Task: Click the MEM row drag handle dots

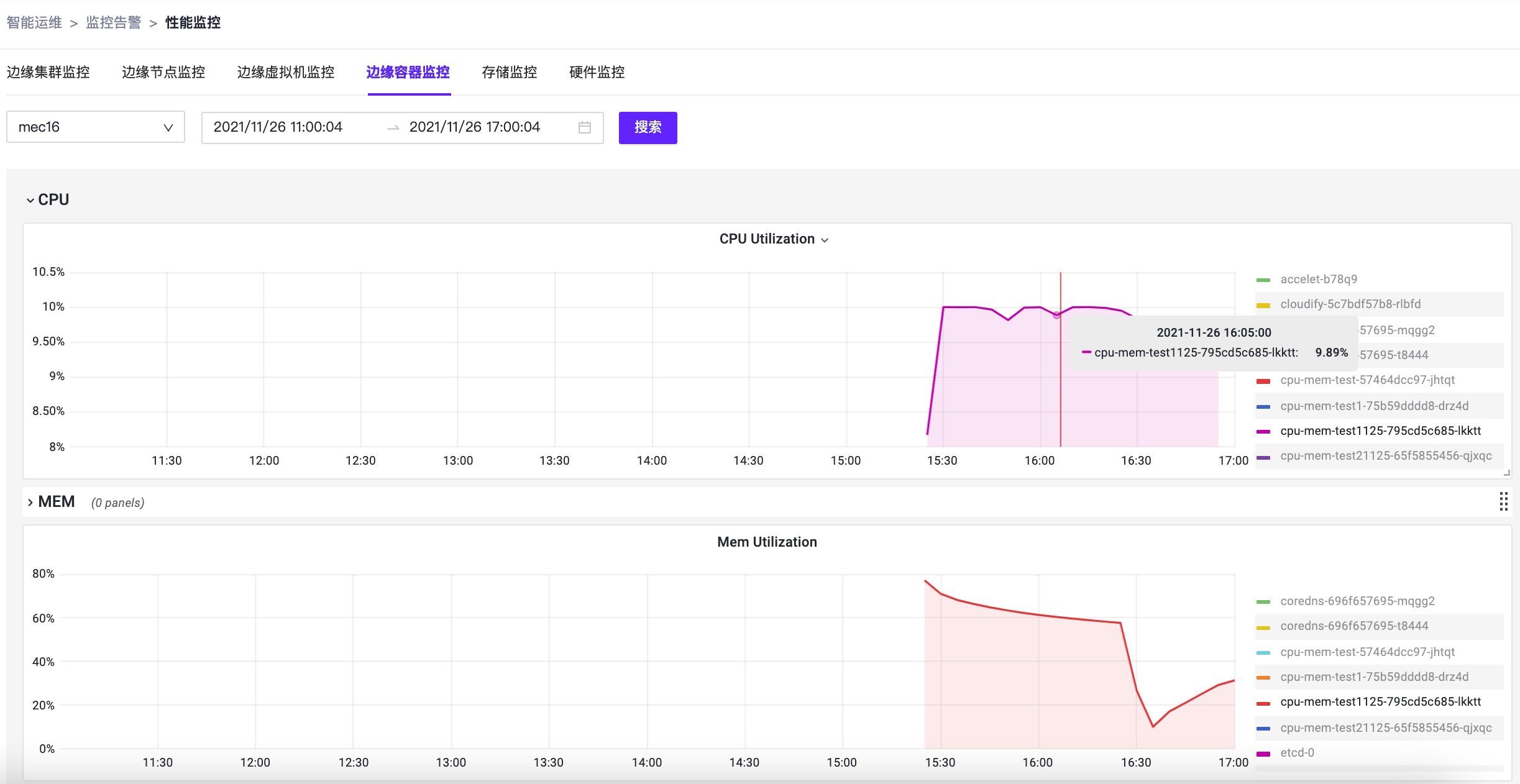Action: tap(1503, 501)
